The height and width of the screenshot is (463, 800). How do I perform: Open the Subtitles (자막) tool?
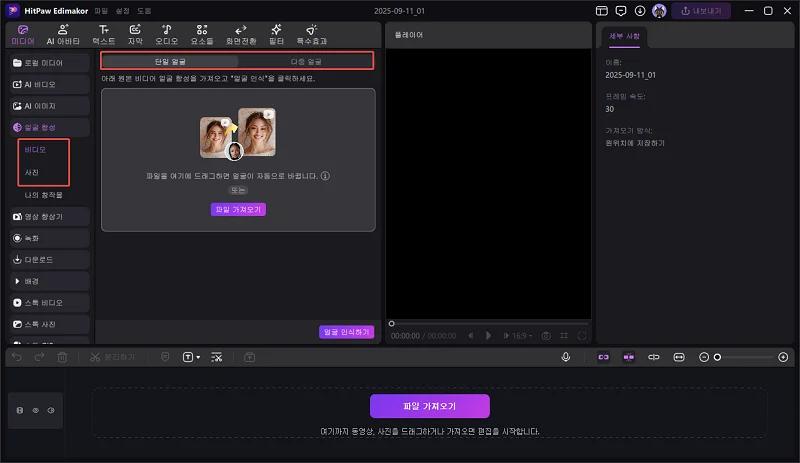pyautogui.click(x=135, y=35)
